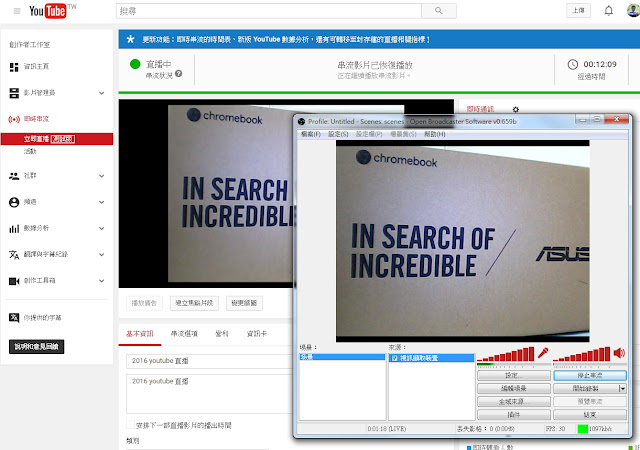Click the 數據分析 analytics bar-chart icon
This screenshot has height=450, width=640.
(x=14, y=228)
